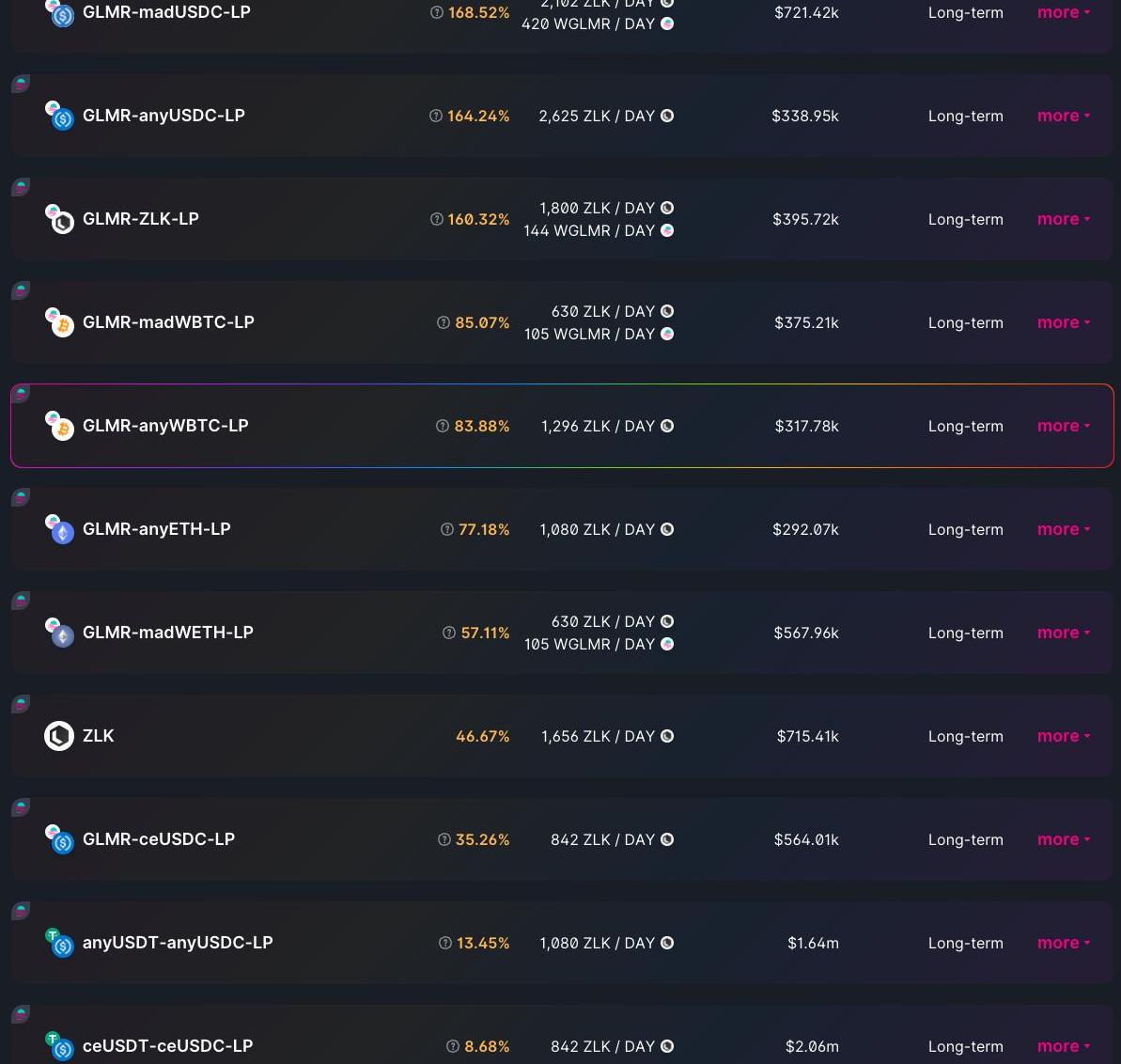The height and width of the screenshot is (1064, 1121).
Task: Click the corner badge on GLMR-madWETH-LP card
Action: (20, 601)
